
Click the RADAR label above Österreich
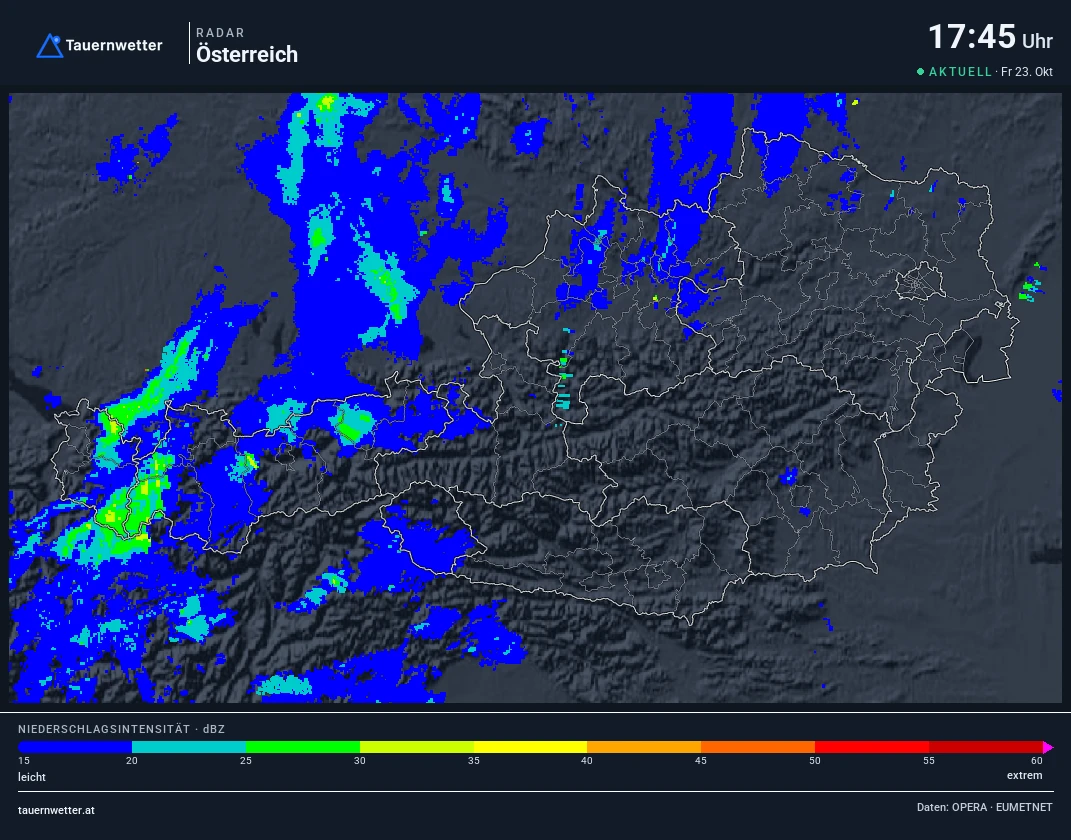[x=220, y=33]
